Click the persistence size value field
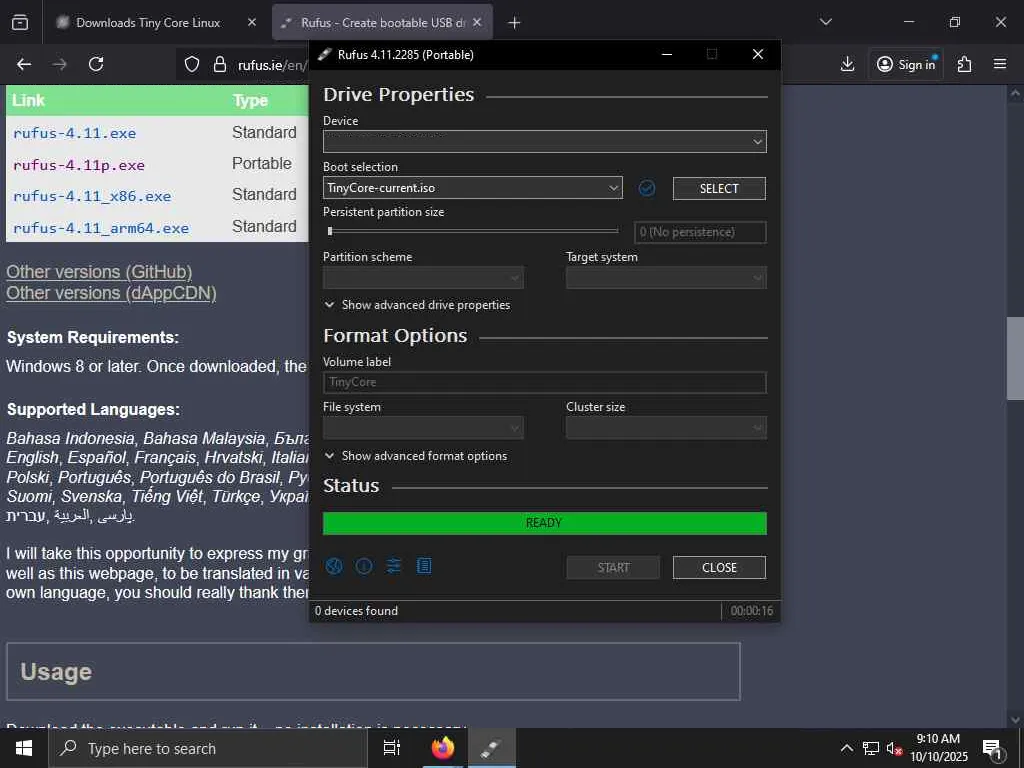Image resolution: width=1024 pixels, height=768 pixels. click(x=700, y=232)
